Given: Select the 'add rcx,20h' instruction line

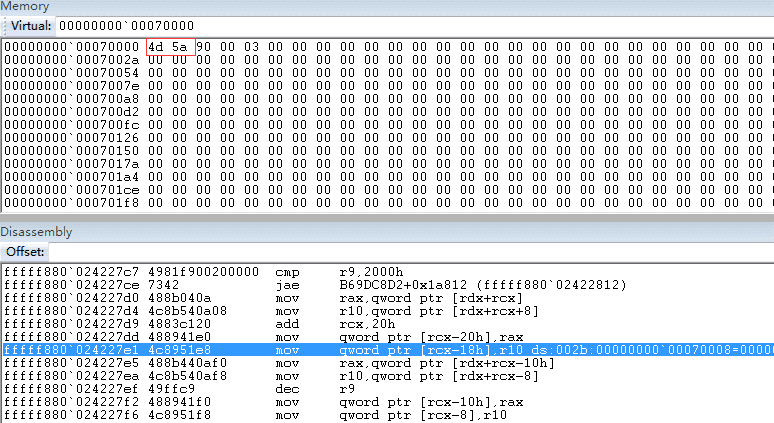Looking at the screenshot, I should pos(388,324).
